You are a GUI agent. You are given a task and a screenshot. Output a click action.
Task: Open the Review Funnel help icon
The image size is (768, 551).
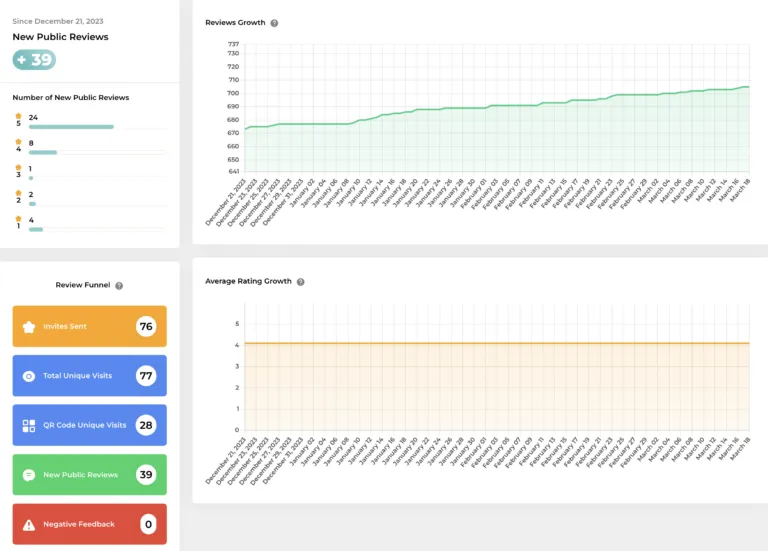pos(119,286)
